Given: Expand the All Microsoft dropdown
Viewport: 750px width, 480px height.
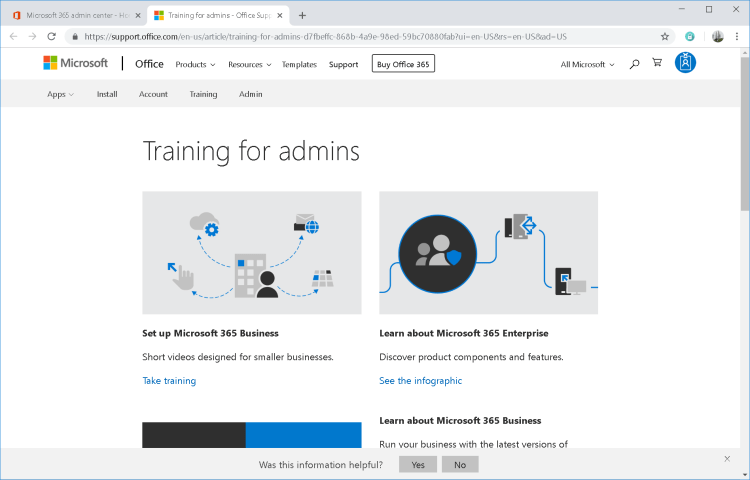Looking at the screenshot, I should coord(587,64).
